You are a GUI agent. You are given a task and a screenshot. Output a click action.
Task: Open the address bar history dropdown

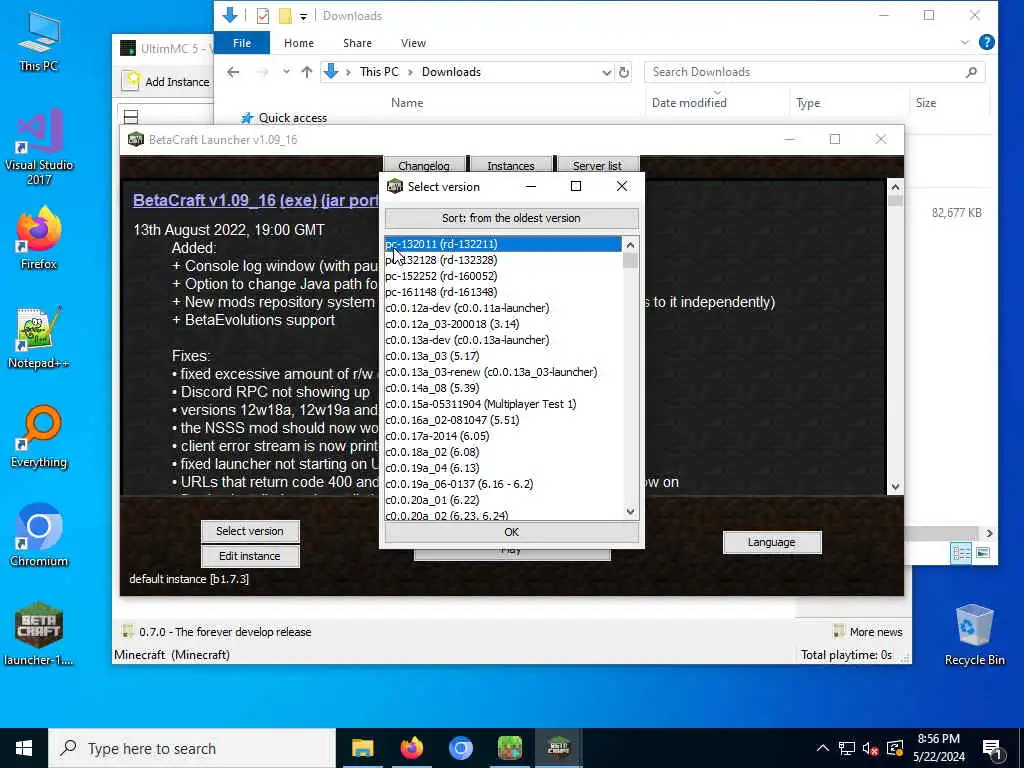(607, 72)
